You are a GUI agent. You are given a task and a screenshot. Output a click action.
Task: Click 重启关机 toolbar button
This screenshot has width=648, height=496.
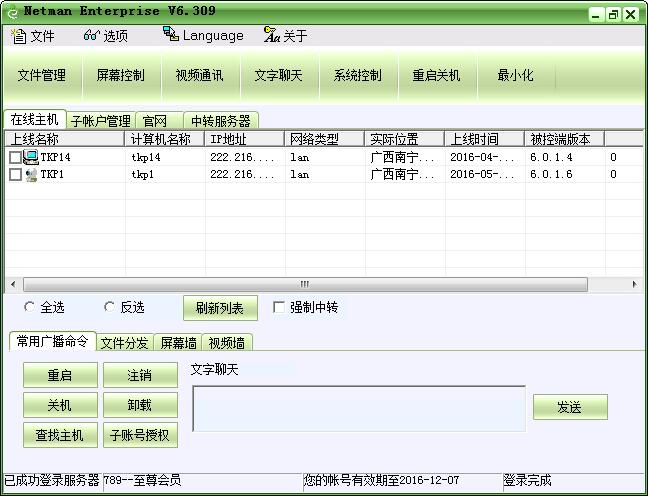[436, 75]
